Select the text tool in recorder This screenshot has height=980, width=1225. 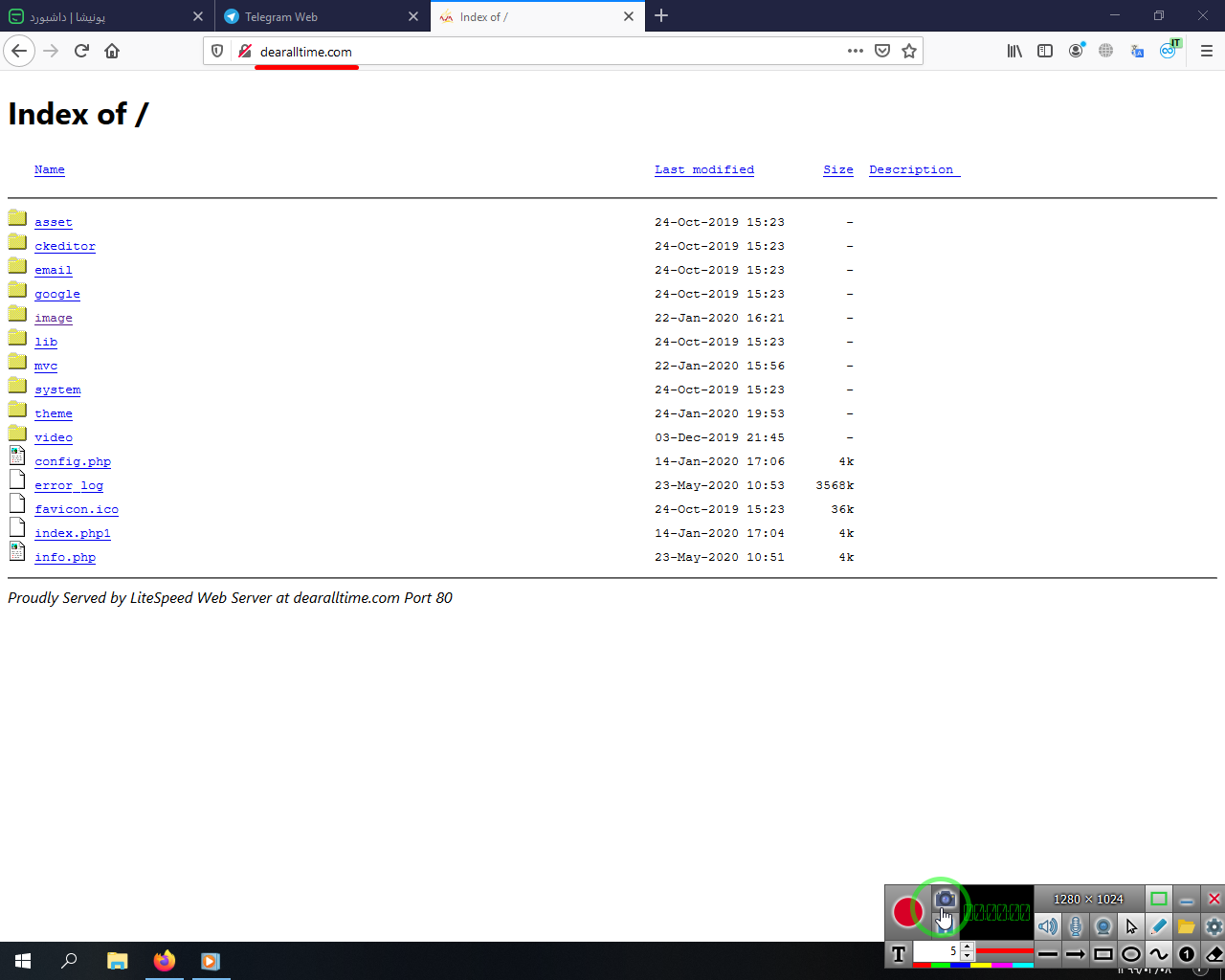pyautogui.click(x=899, y=953)
